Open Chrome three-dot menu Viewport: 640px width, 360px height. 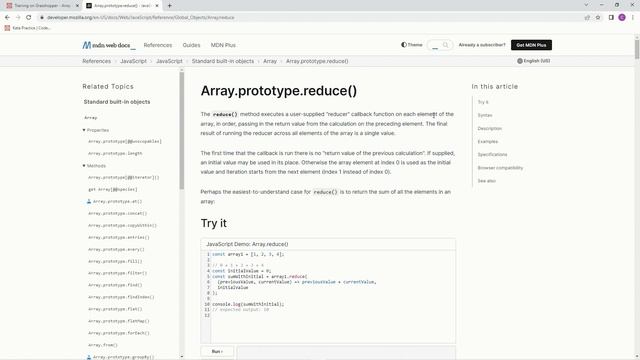pos(633,18)
